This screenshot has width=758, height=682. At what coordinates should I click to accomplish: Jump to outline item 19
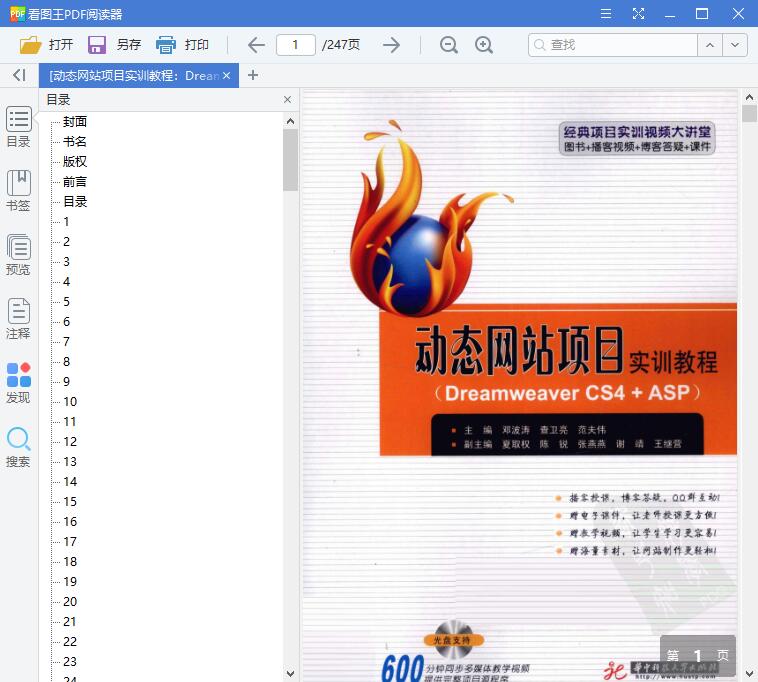point(70,581)
